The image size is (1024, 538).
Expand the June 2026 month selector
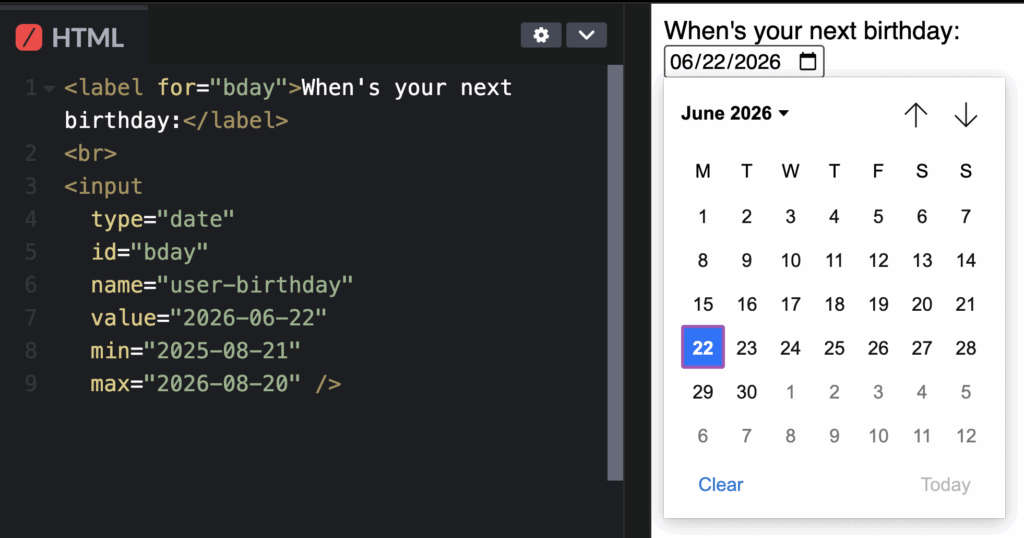coord(735,114)
